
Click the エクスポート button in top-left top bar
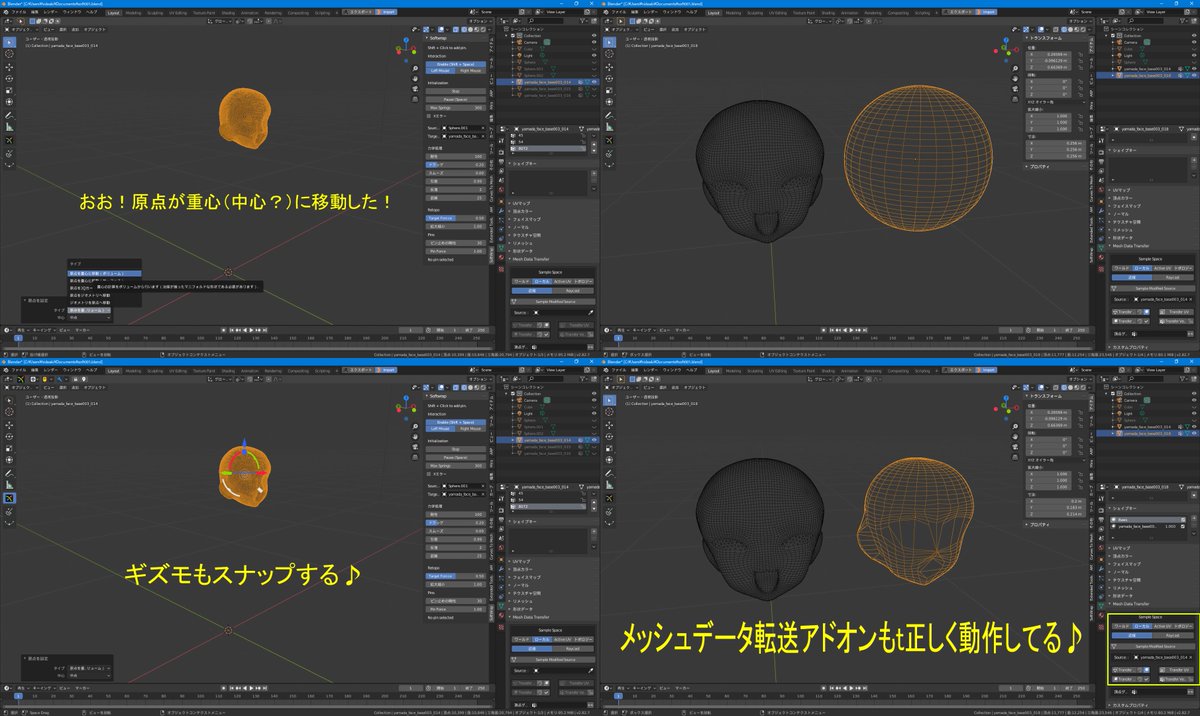point(358,12)
